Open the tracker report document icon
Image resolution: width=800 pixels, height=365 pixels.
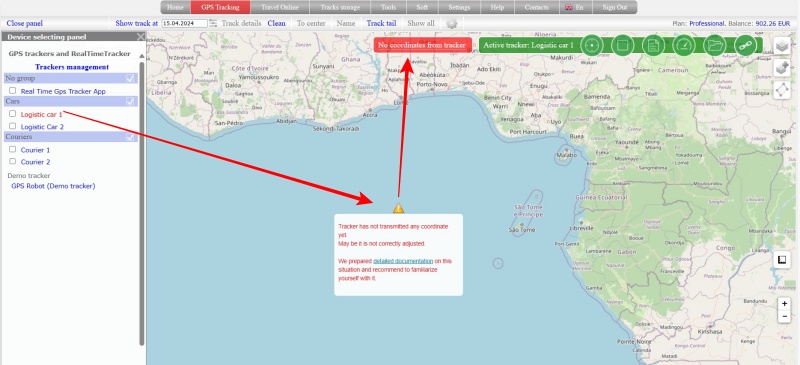pyautogui.click(x=653, y=45)
